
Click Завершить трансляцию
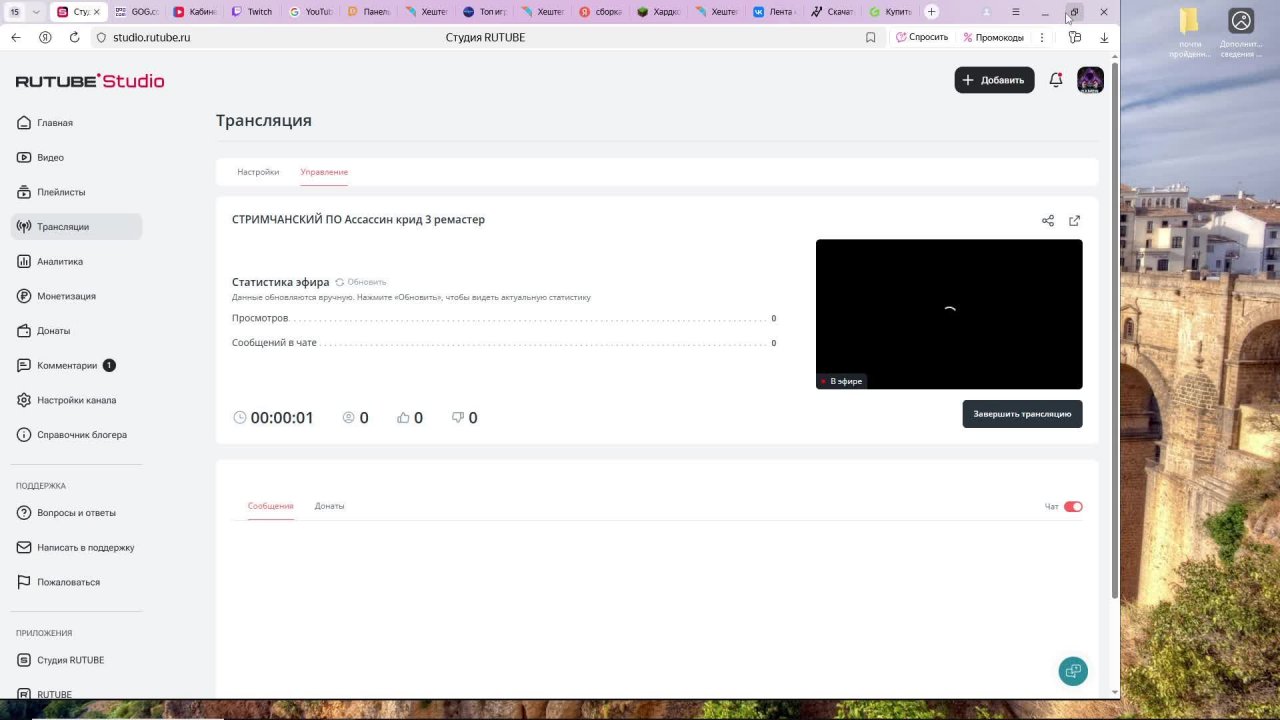(1022, 414)
